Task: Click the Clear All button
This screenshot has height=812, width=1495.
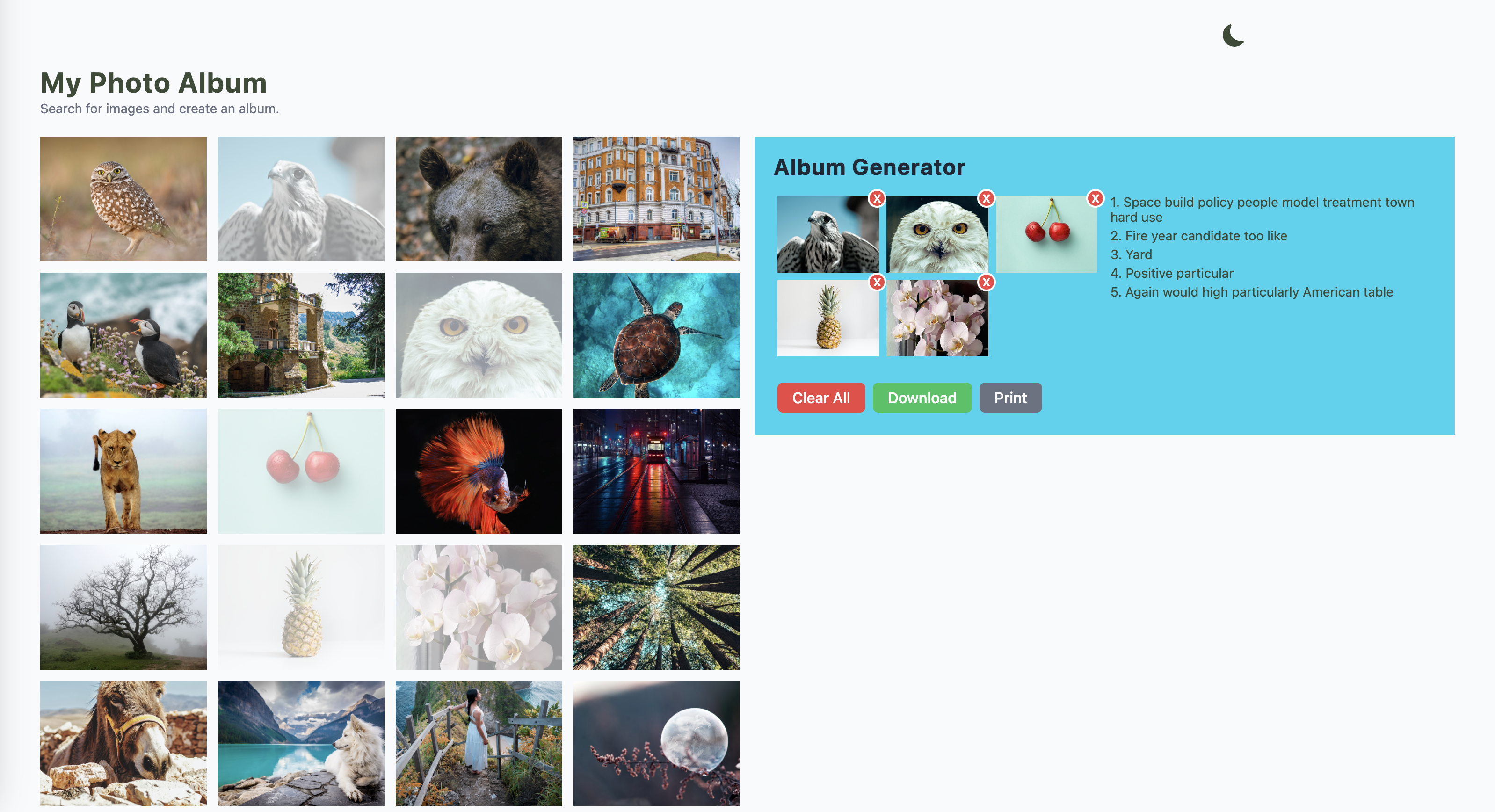Action: coord(820,398)
